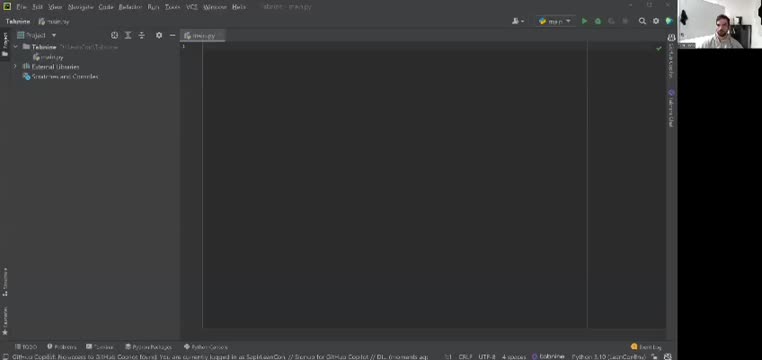The image size is (762, 360).
Task: Click Collapse All icon in Project panel
Action: 141,35
